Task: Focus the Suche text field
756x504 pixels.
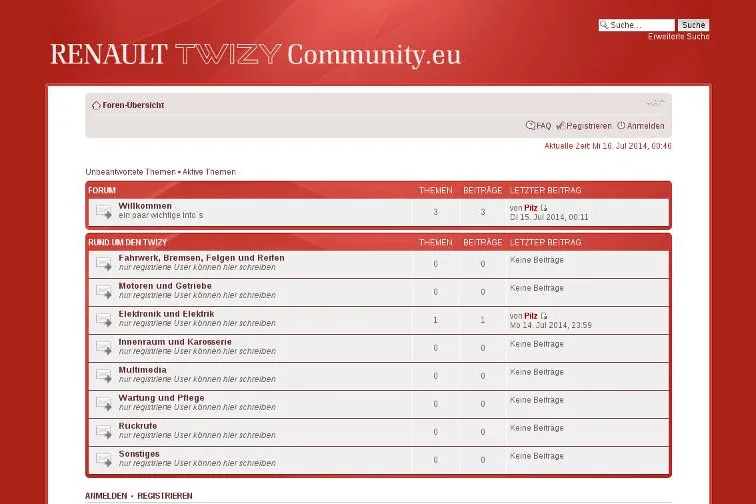Action: [636, 25]
